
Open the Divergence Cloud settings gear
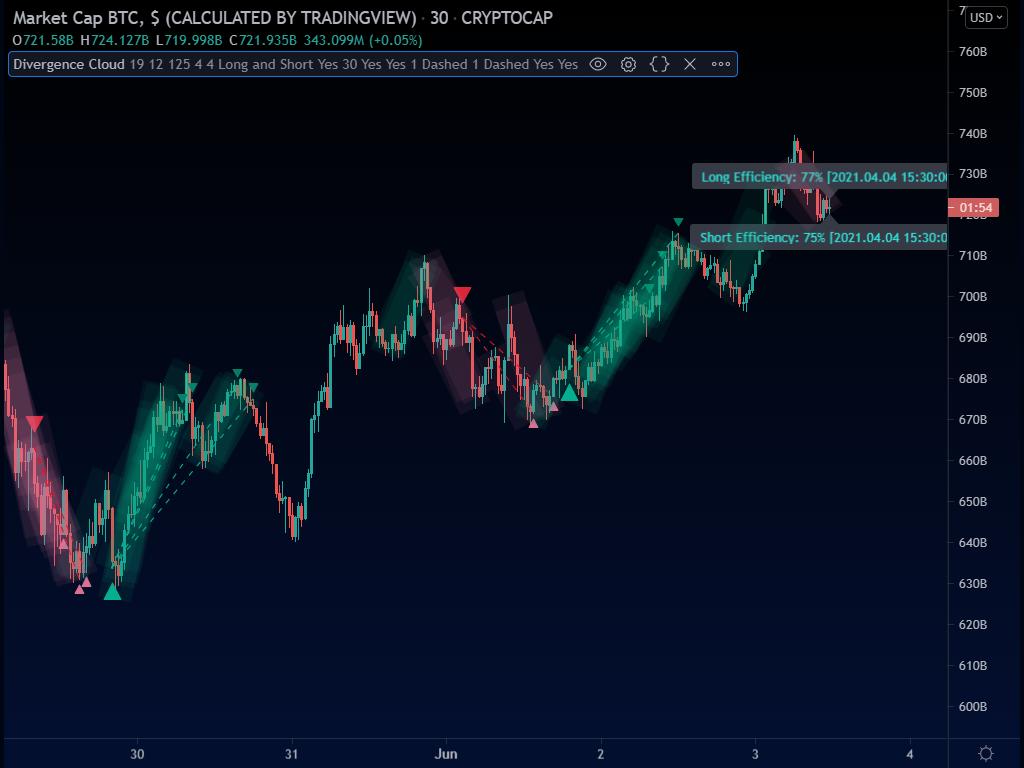(x=628, y=64)
